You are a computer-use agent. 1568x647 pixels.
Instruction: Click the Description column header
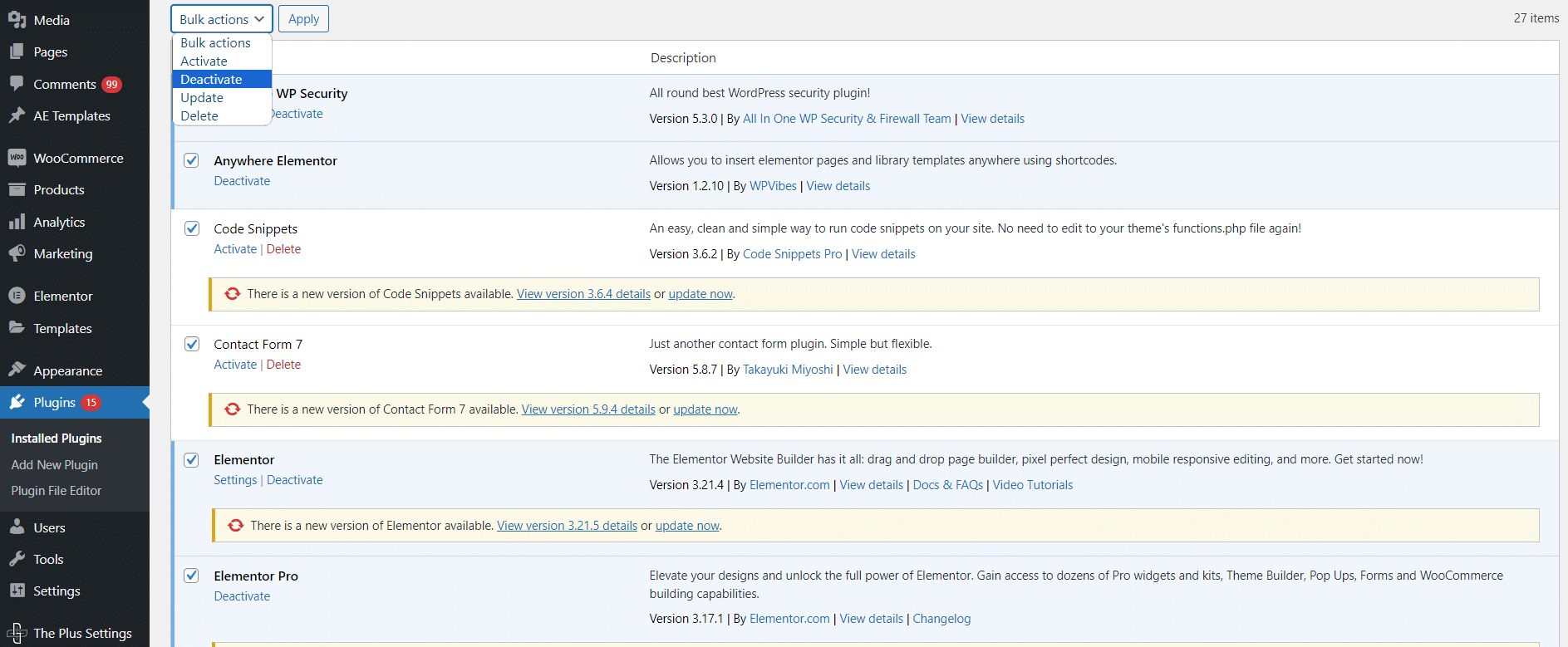pos(683,58)
